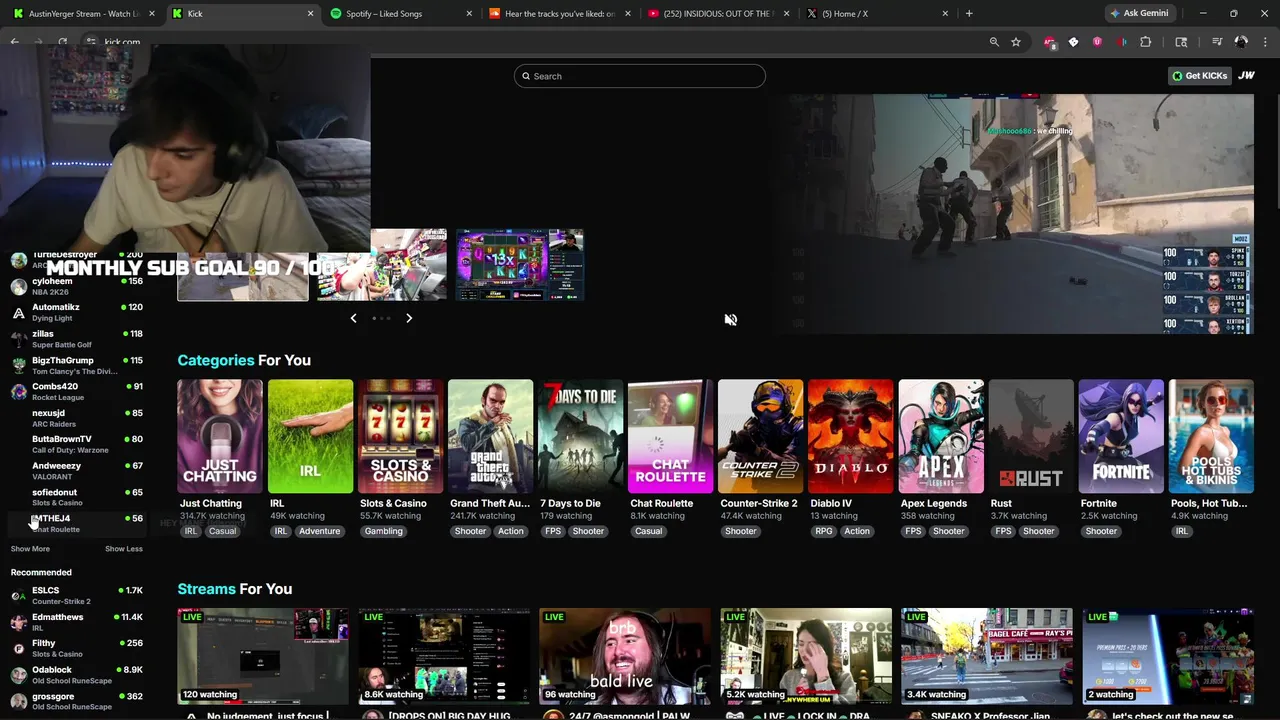Click Show More in the sidebar
1280x720 pixels.
[x=30, y=549]
